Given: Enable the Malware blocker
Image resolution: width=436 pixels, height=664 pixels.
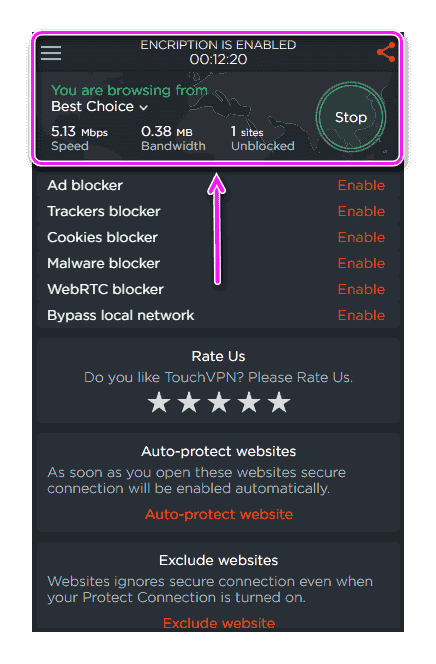Looking at the screenshot, I should click(361, 263).
